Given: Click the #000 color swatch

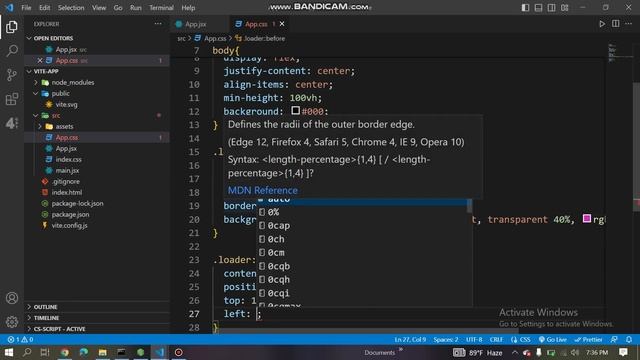Looking at the screenshot, I should pos(296,111).
